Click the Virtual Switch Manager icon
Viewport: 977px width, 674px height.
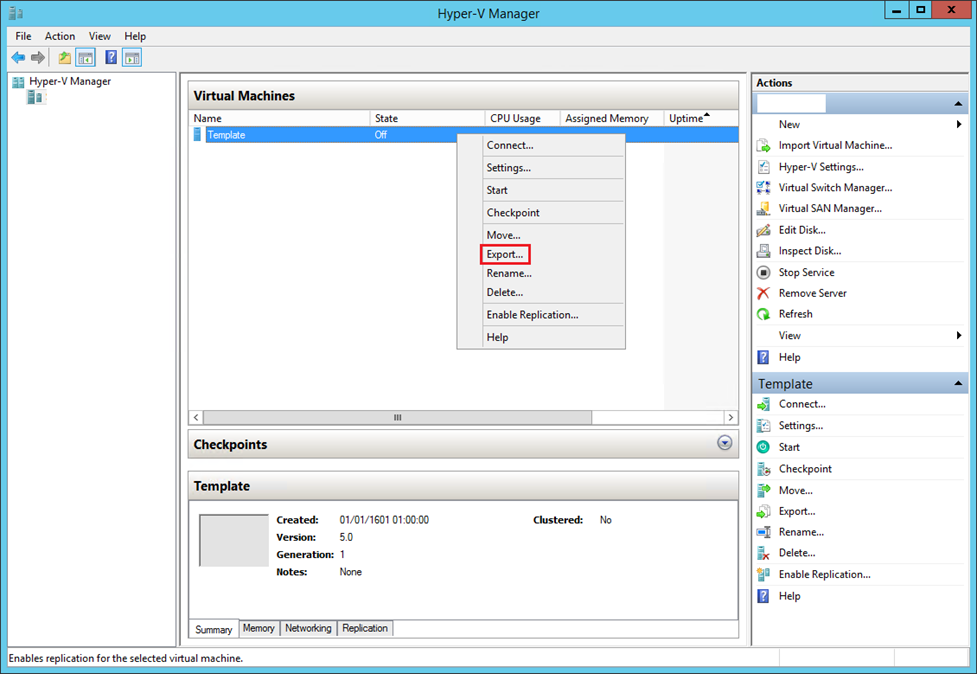[763, 187]
